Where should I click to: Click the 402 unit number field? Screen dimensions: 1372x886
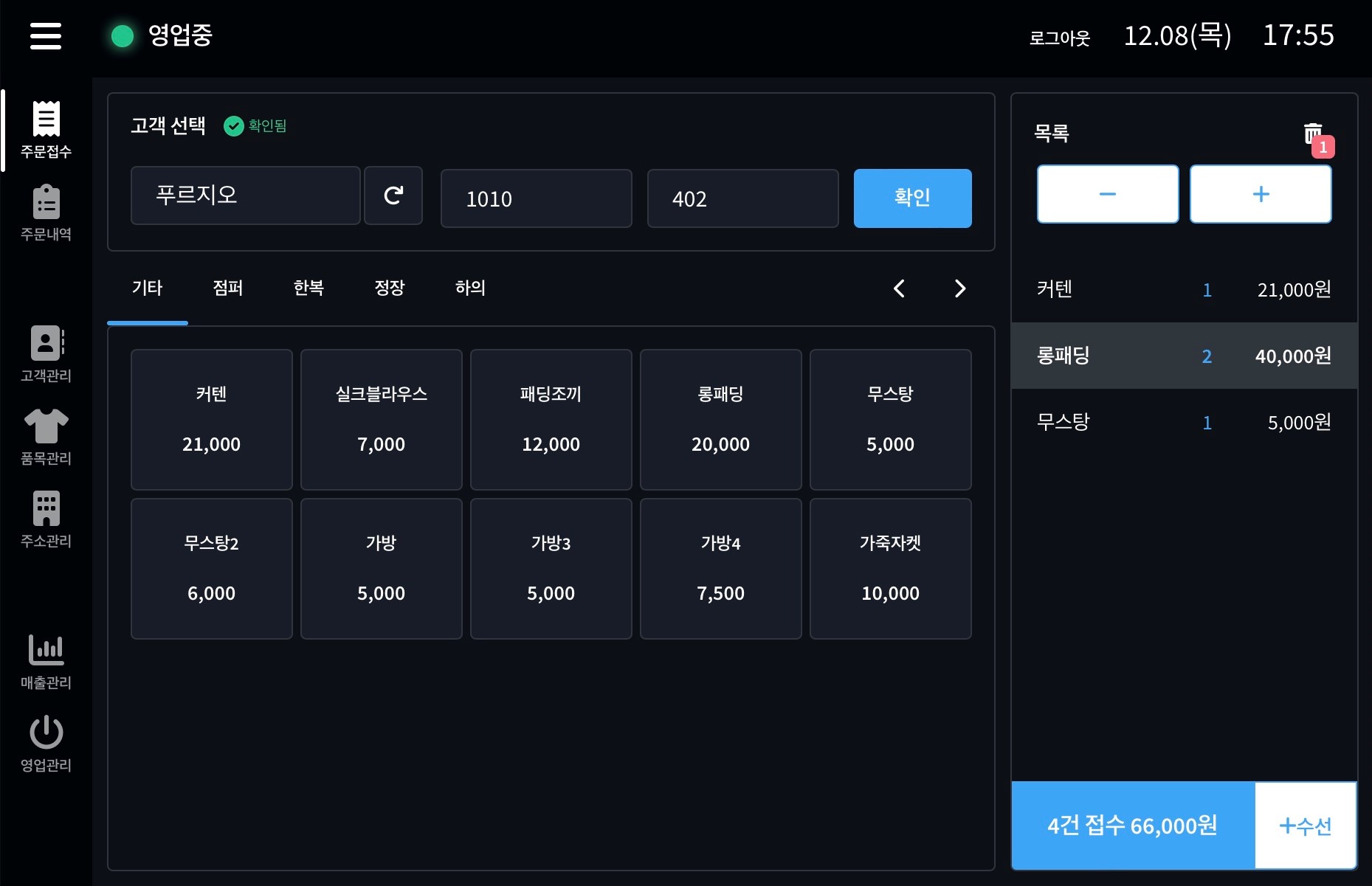743,198
